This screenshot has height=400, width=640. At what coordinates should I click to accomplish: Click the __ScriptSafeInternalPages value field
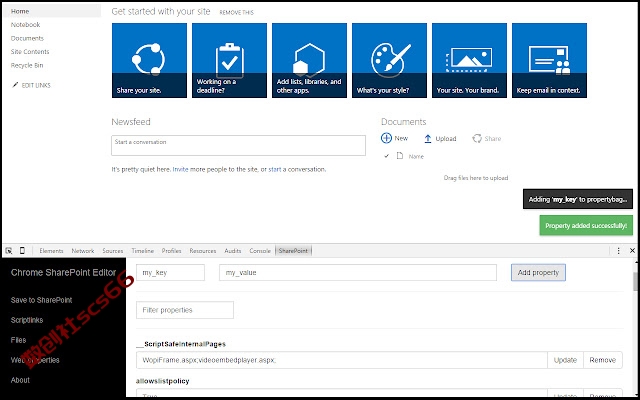[x=342, y=360]
